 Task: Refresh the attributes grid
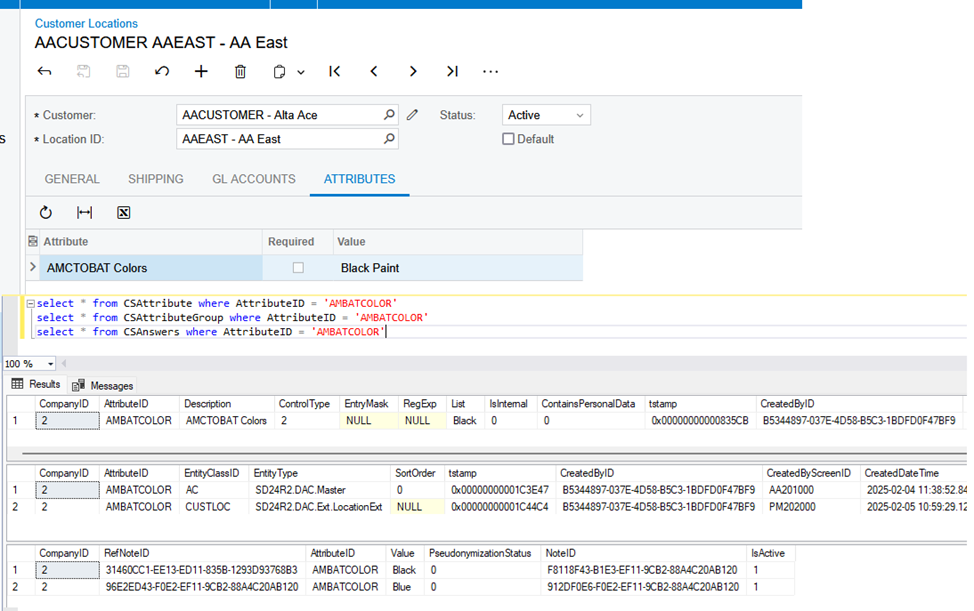45,212
